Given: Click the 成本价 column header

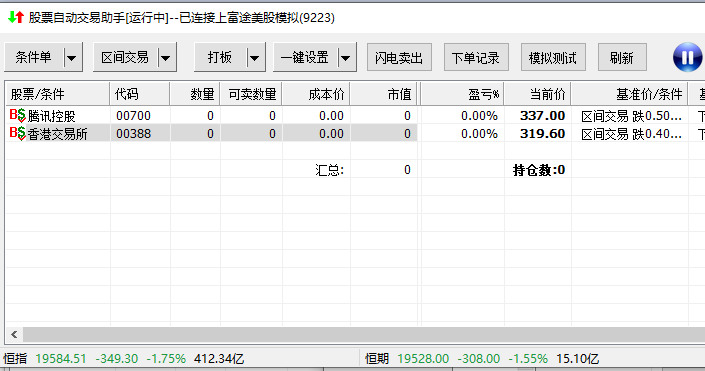Looking at the screenshot, I should pos(316,94).
